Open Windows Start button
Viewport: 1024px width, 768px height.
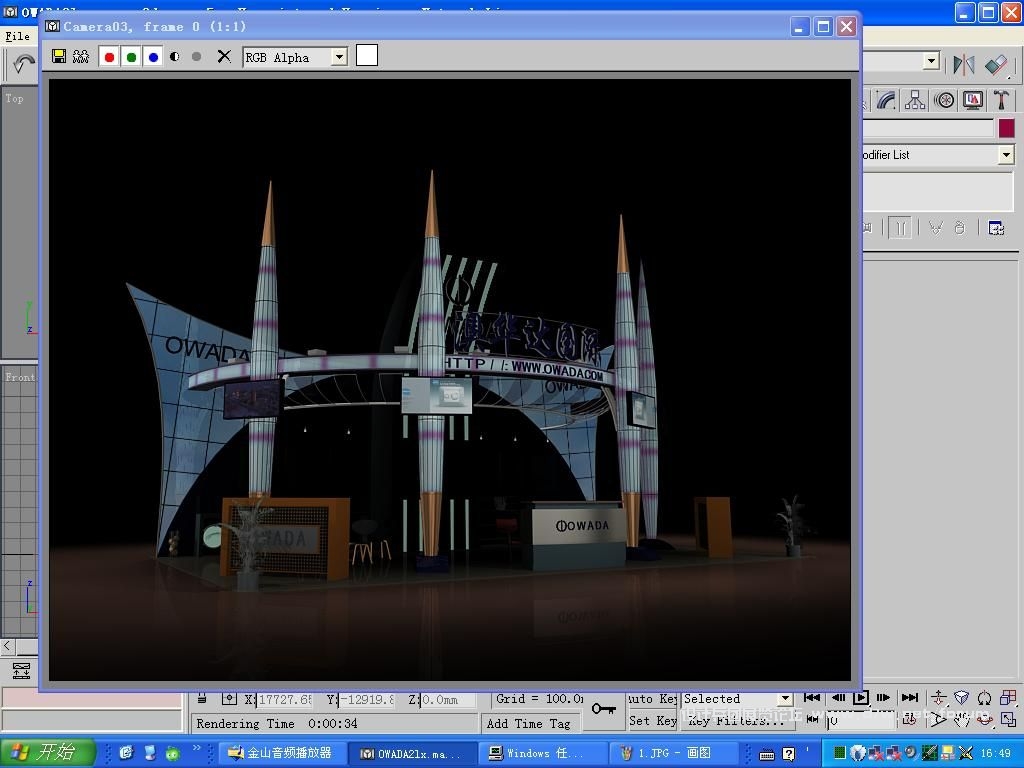pyautogui.click(x=46, y=752)
